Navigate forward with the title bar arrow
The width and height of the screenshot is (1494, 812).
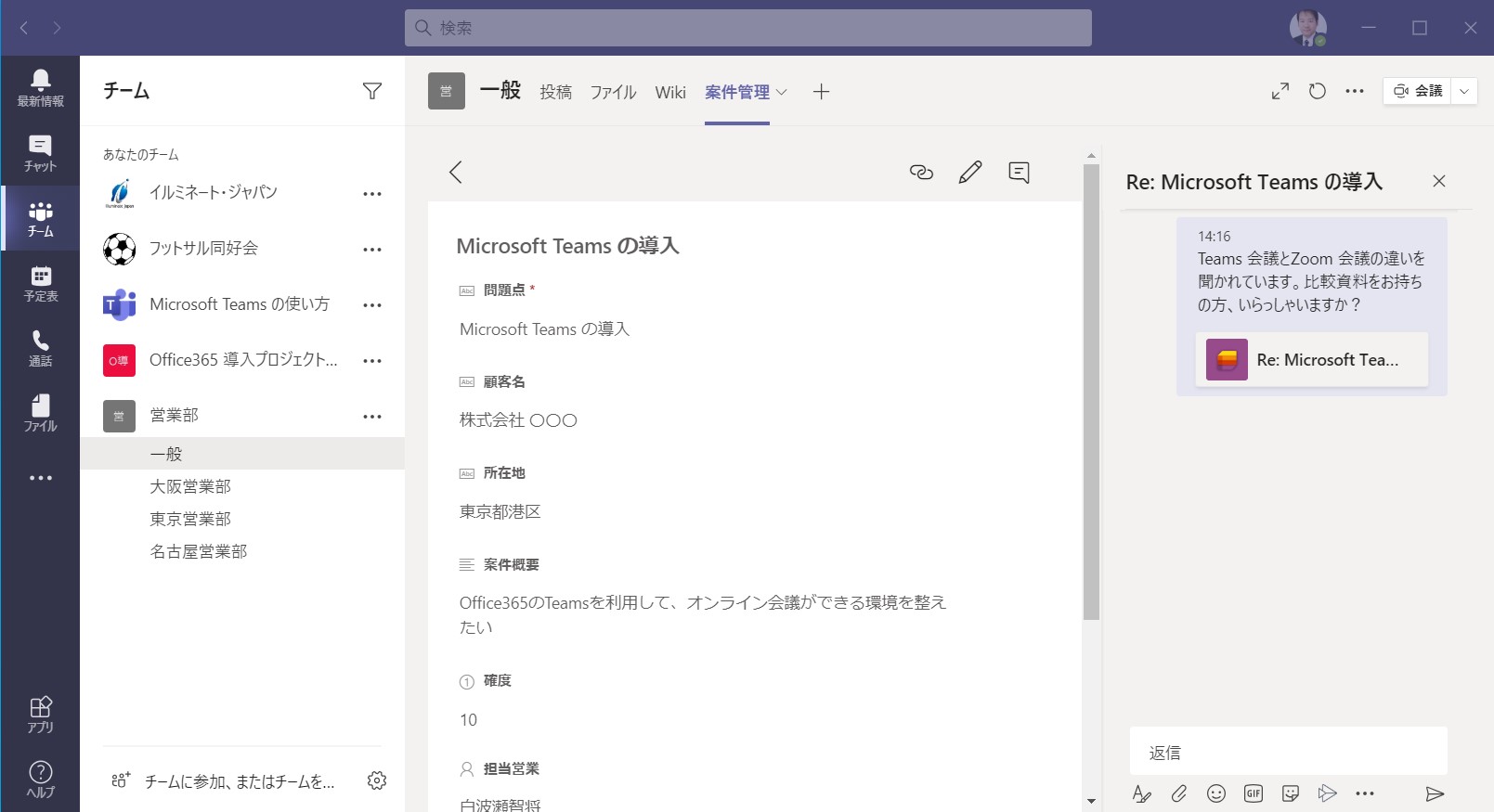(x=57, y=28)
